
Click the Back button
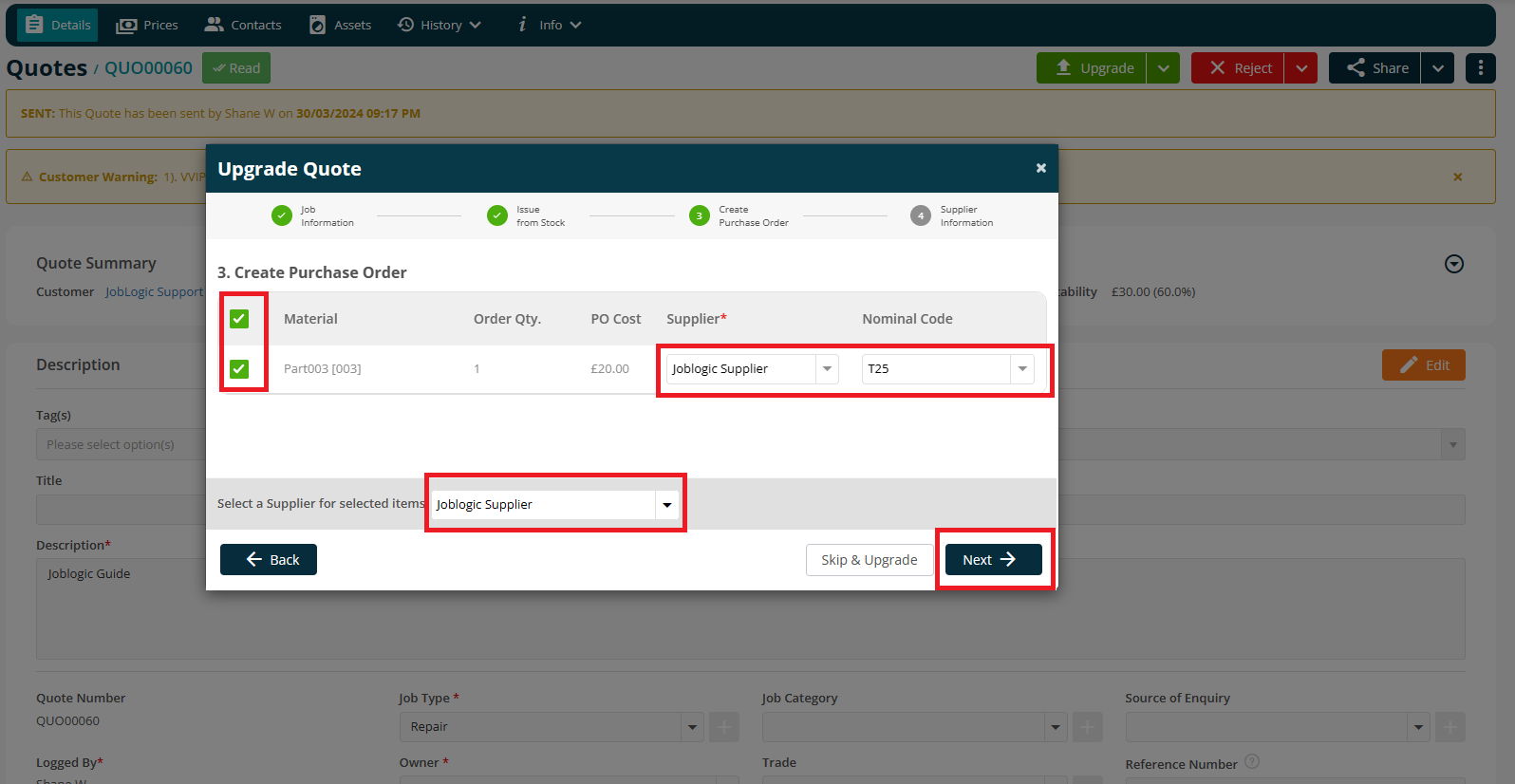coord(269,559)
